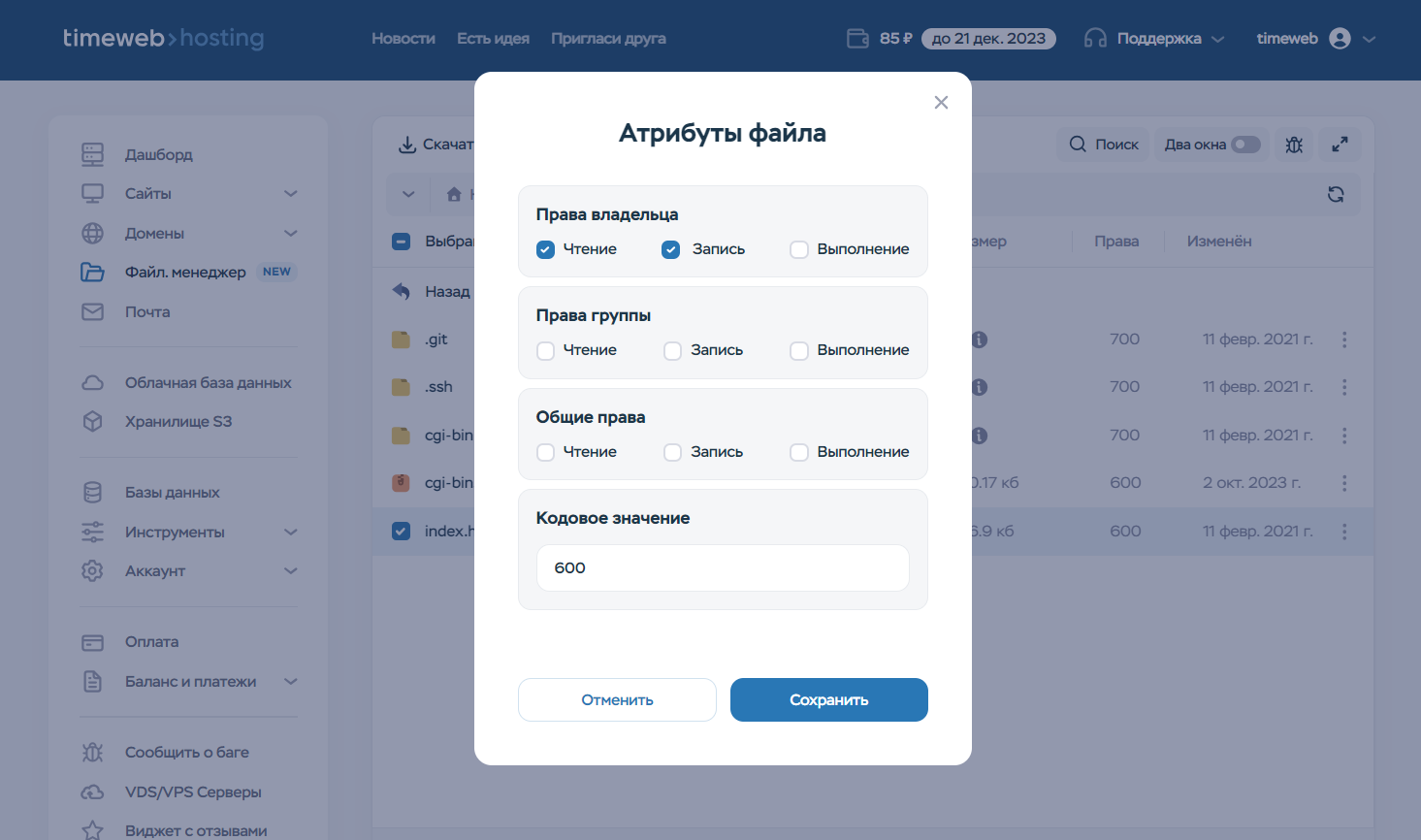Screen dimensions: 1421x840
Task: Click the Кодовое значение input field
Action: (723, 568)
